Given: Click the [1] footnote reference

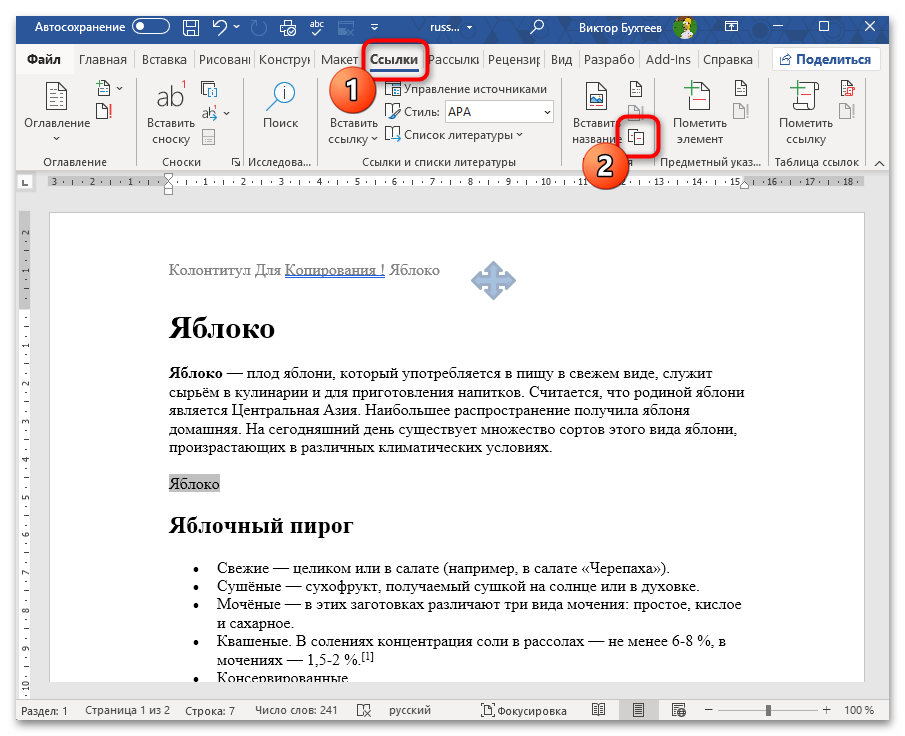Looking at the screenshot, I should click(368, 656).
